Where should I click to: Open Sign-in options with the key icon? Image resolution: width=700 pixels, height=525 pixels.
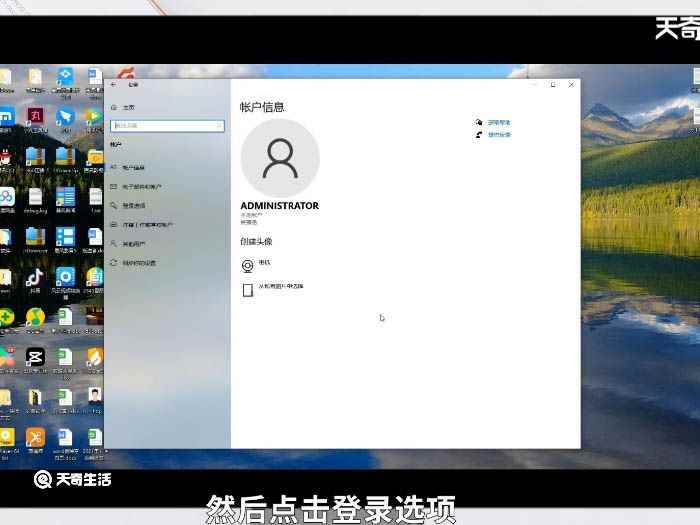[128, 205]
